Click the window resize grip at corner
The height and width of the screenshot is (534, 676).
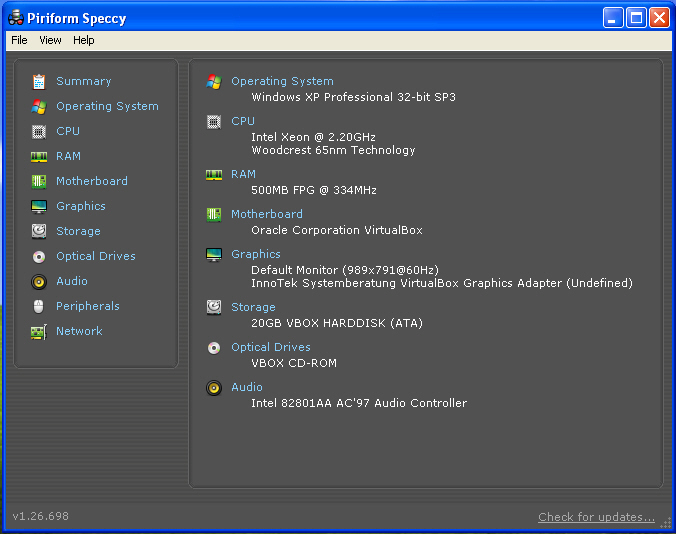click(665, 523)
